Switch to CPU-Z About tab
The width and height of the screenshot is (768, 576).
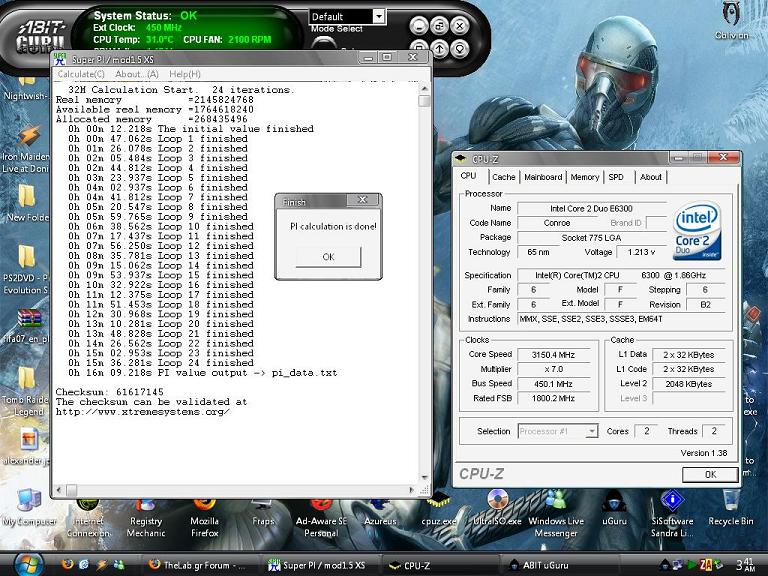click(x=650, y=177)
